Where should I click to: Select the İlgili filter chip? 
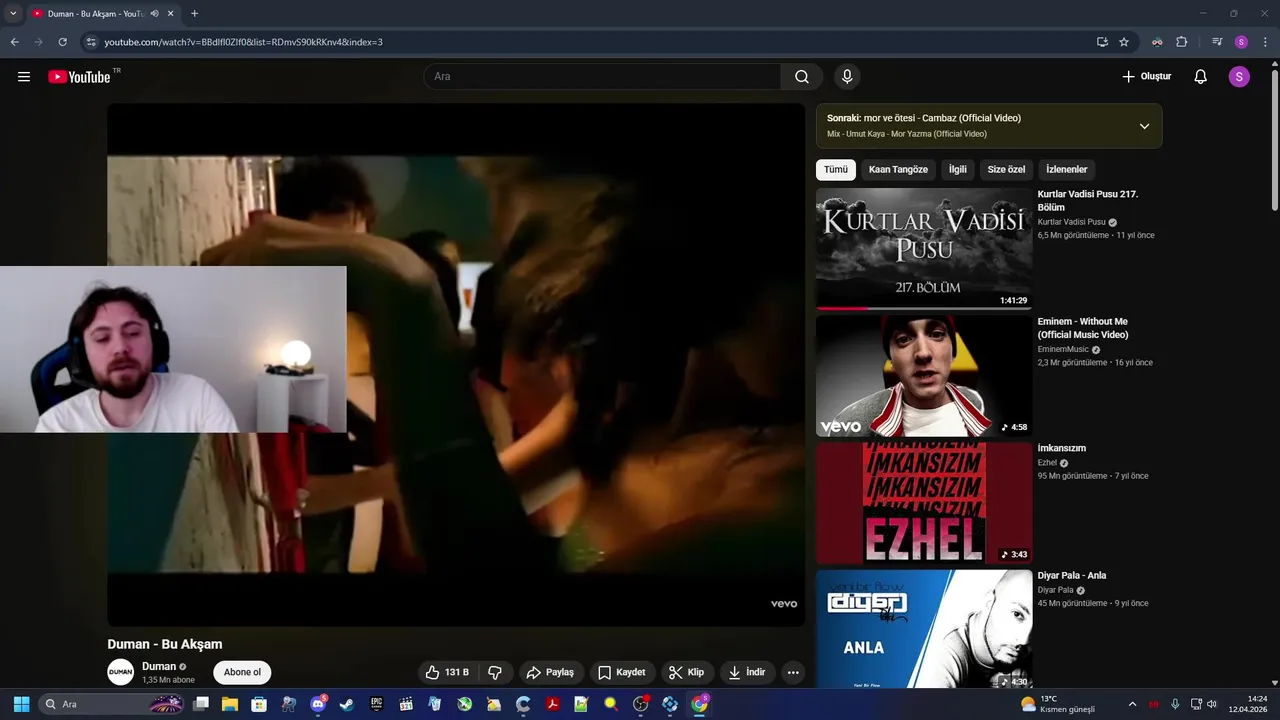(x=958, y=169)
